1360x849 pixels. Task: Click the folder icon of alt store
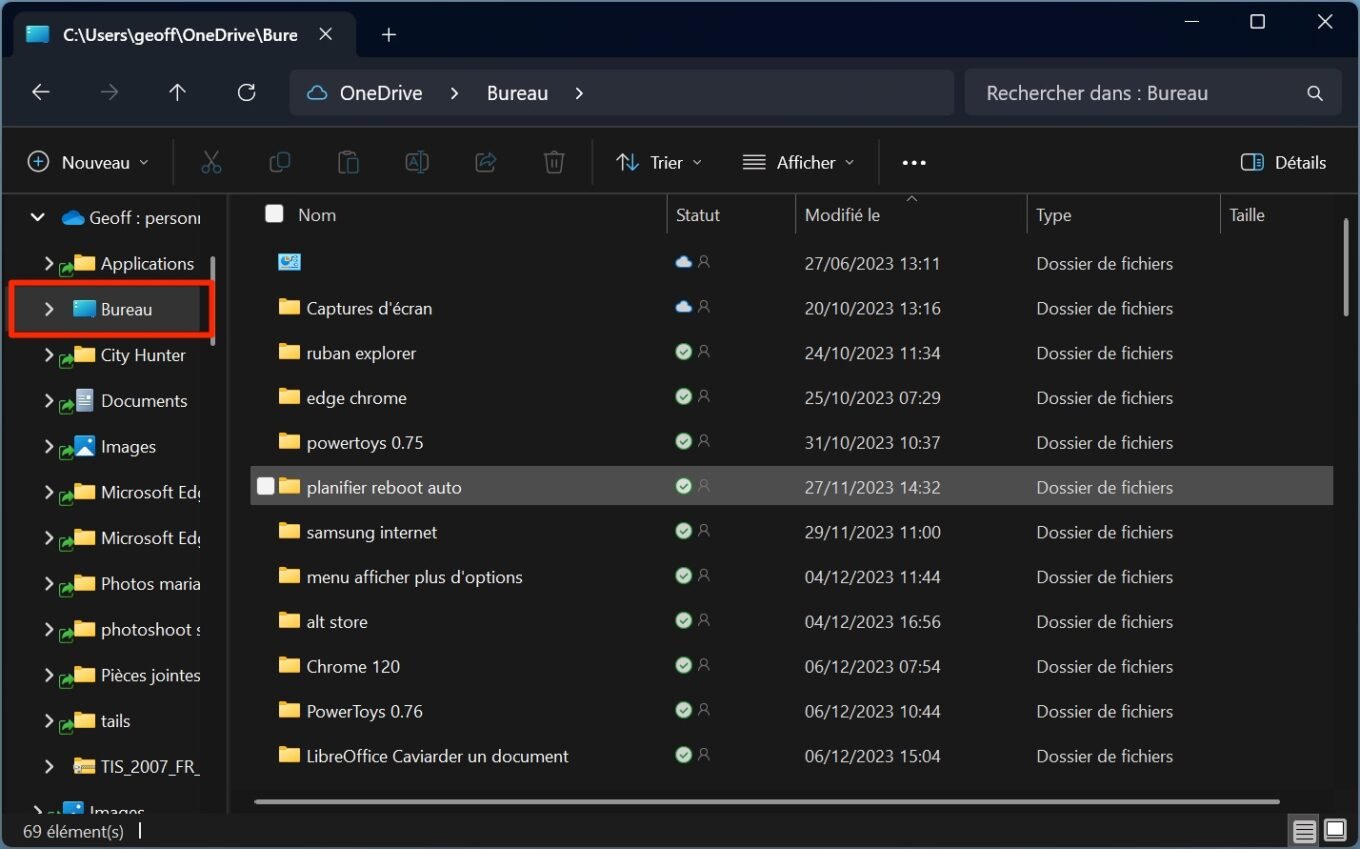289,621
